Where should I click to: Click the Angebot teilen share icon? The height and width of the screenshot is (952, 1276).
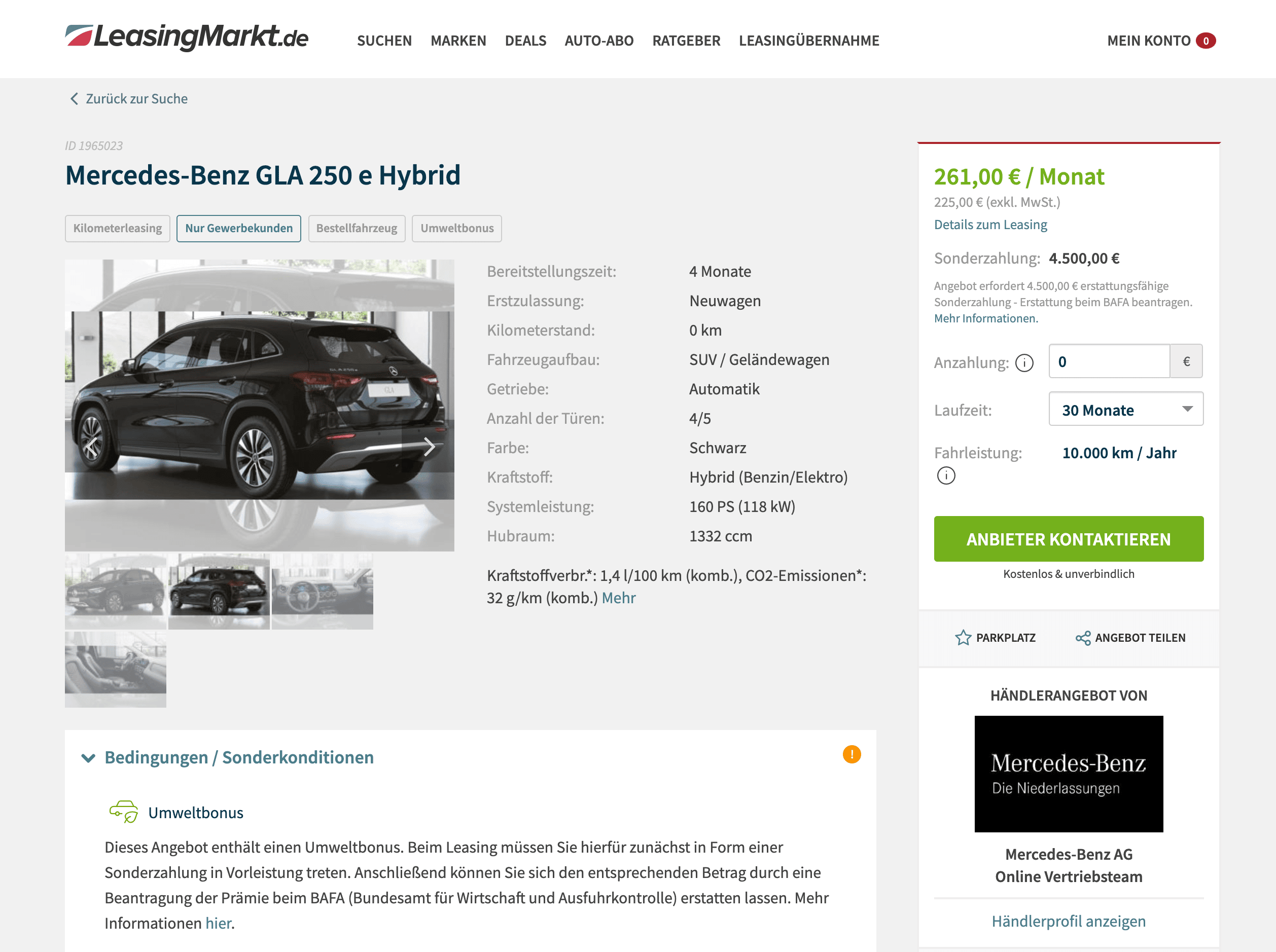(x=1082, y=637)
